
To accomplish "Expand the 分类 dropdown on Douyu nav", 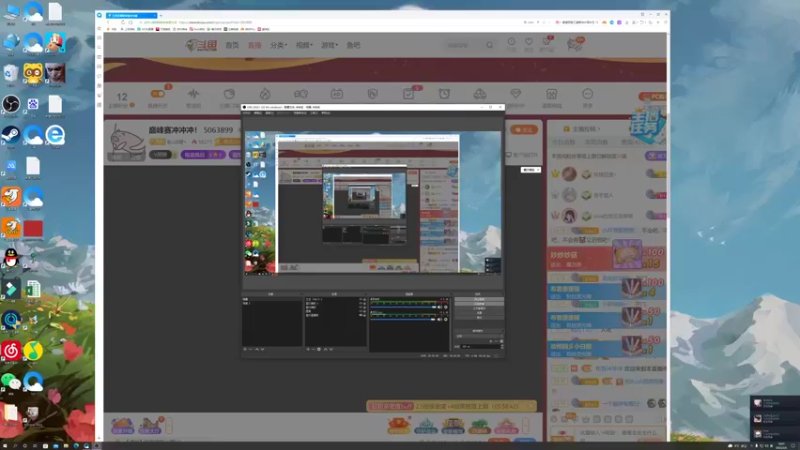I will tap(279, 45).
